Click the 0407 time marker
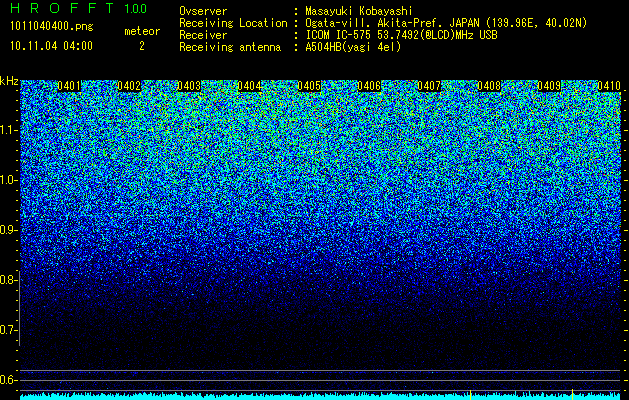The image size is (629, 400). [429, 86]
